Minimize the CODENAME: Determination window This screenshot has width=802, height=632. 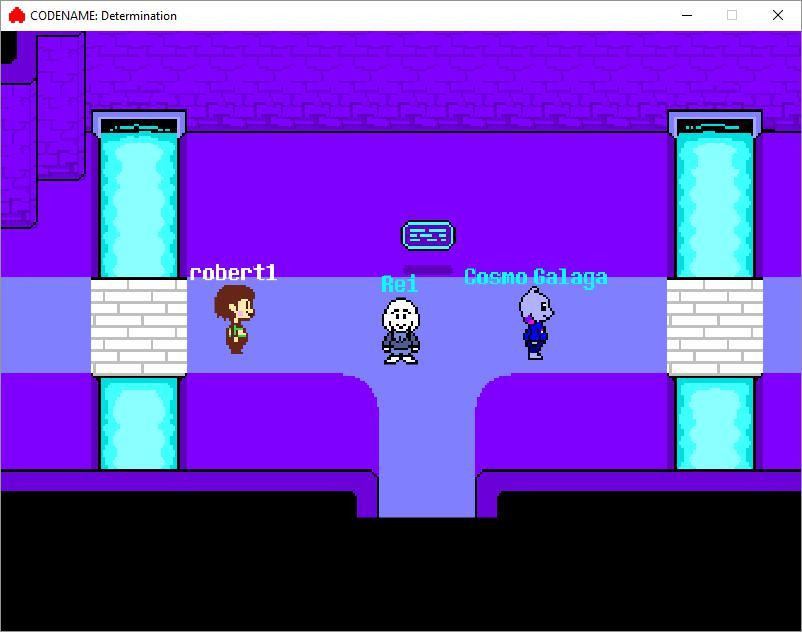[687, 15]
